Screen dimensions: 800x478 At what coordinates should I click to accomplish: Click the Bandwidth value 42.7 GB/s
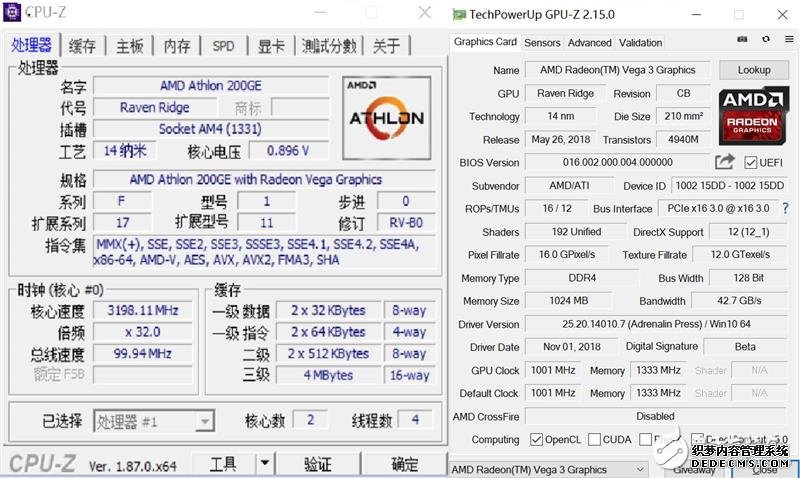coord(739,301)
